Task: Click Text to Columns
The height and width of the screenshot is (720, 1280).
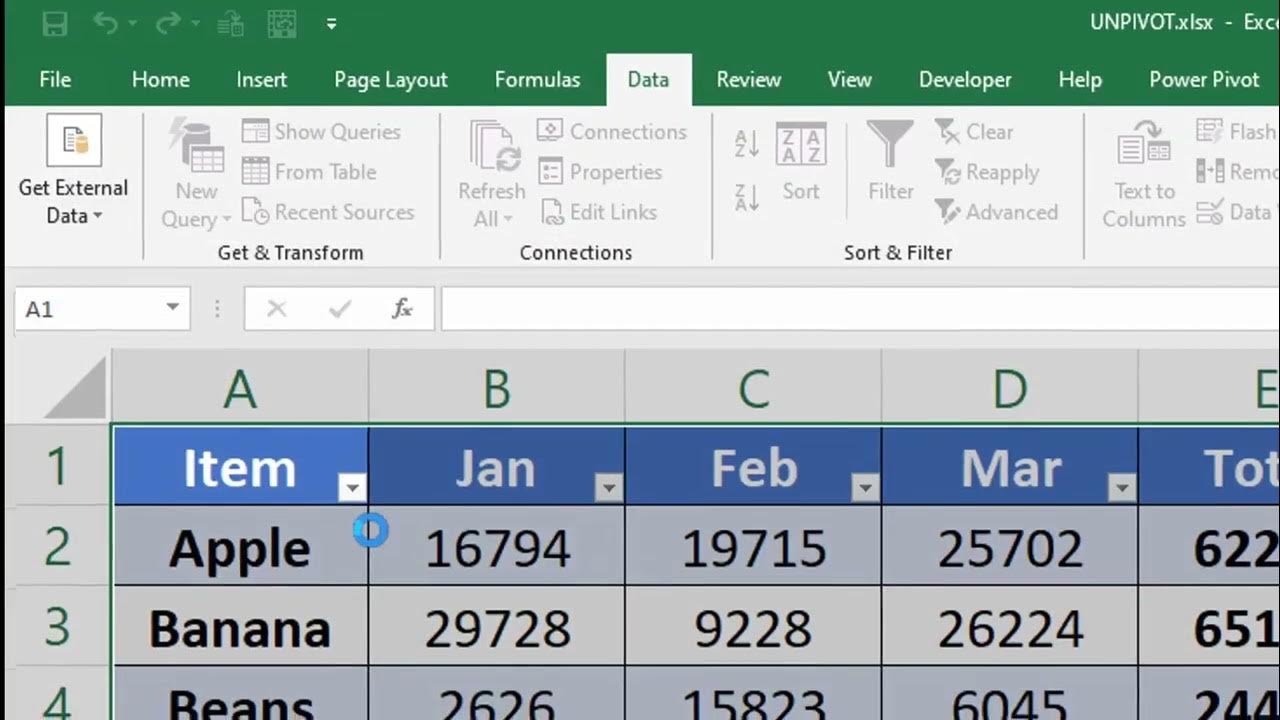Action: click(1144, 174)
